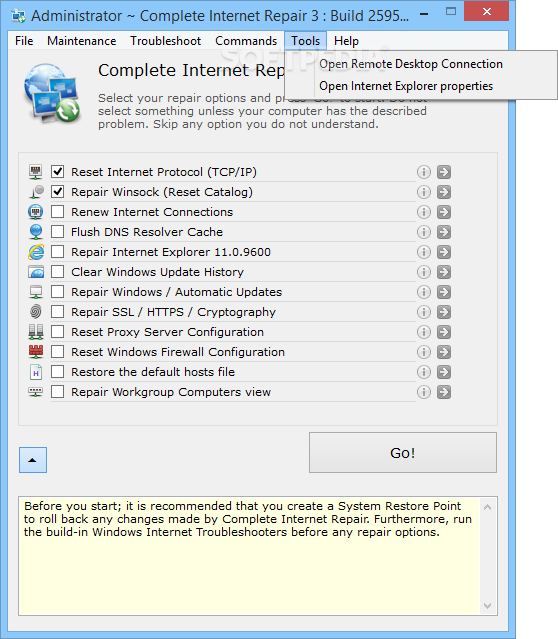Uncheck Reset Internet Protocol (TCP/IP)
The image size is (558, 639).
point(57,172)
